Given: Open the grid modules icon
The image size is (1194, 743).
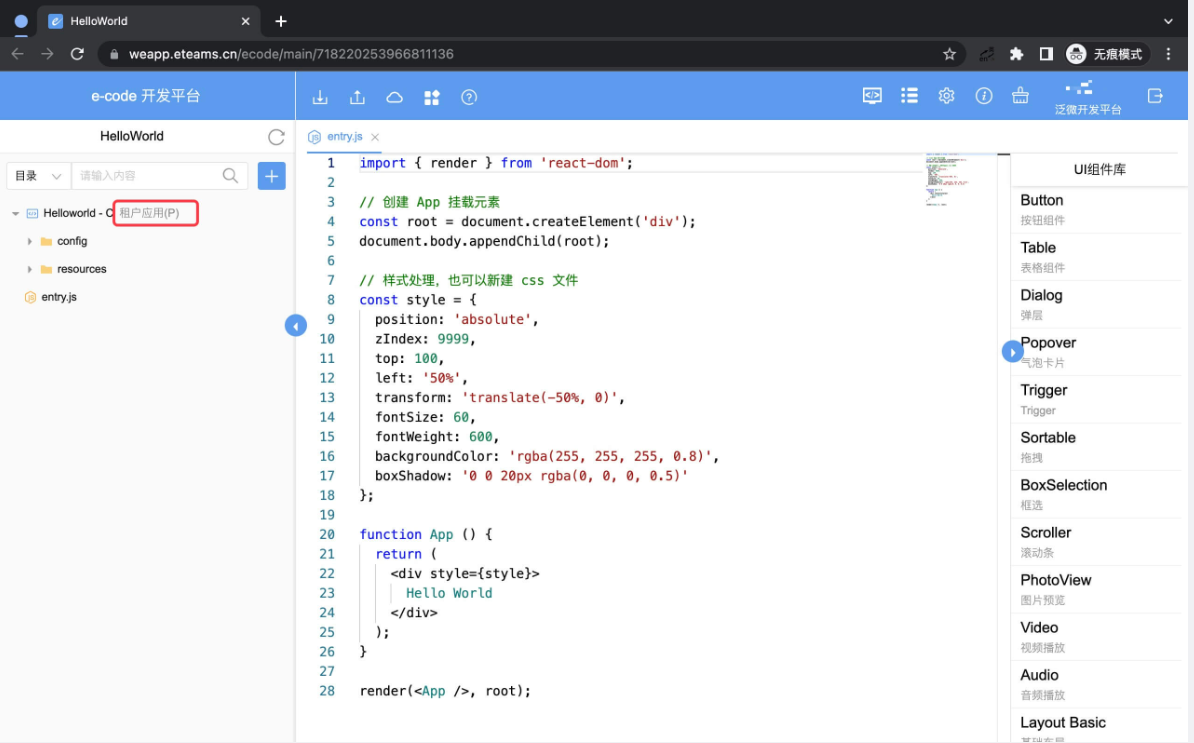Looking at the screenshot, I should (x=432, y=97).
